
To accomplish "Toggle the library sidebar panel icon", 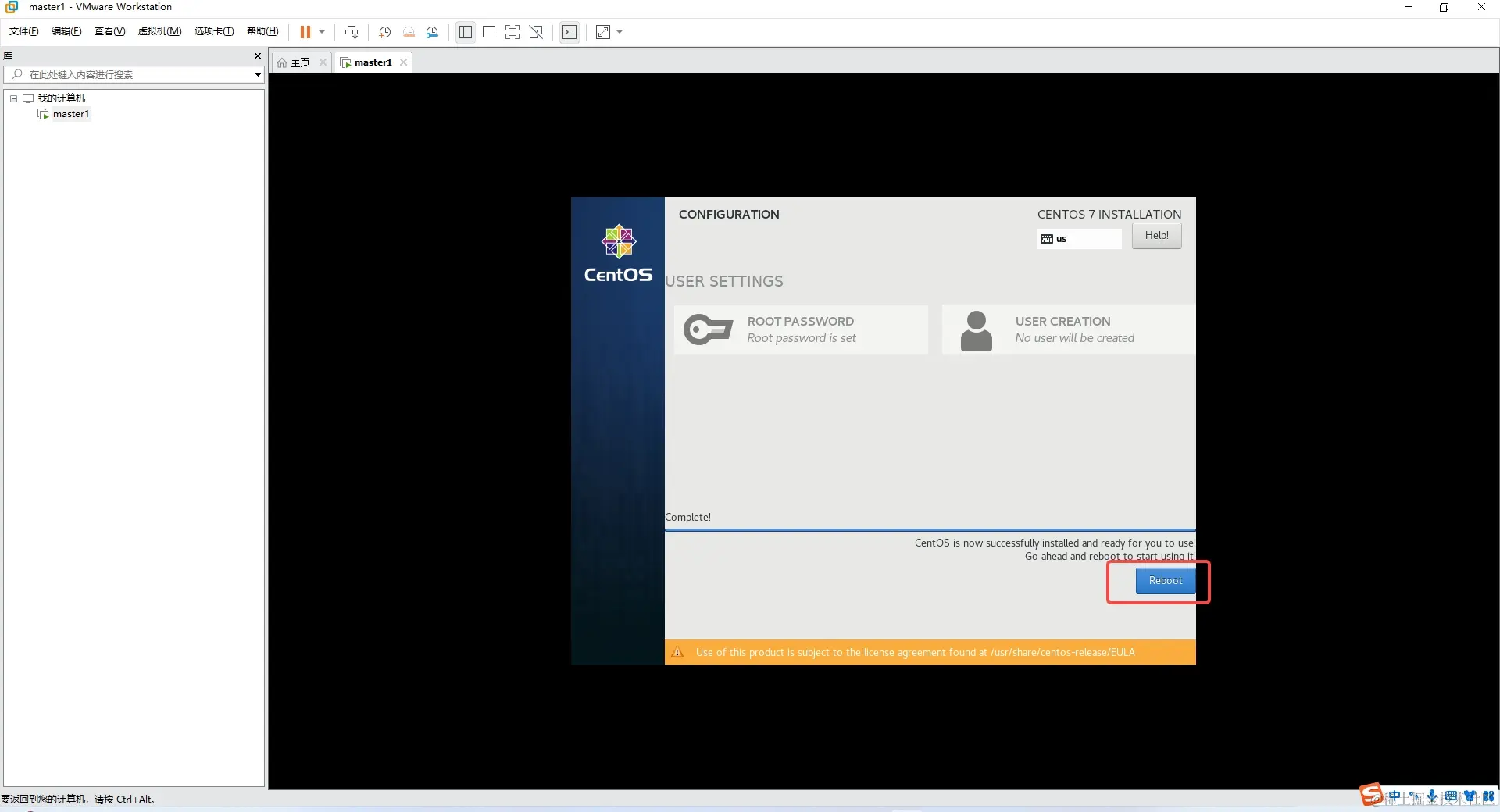I will [x=466, y=32].
